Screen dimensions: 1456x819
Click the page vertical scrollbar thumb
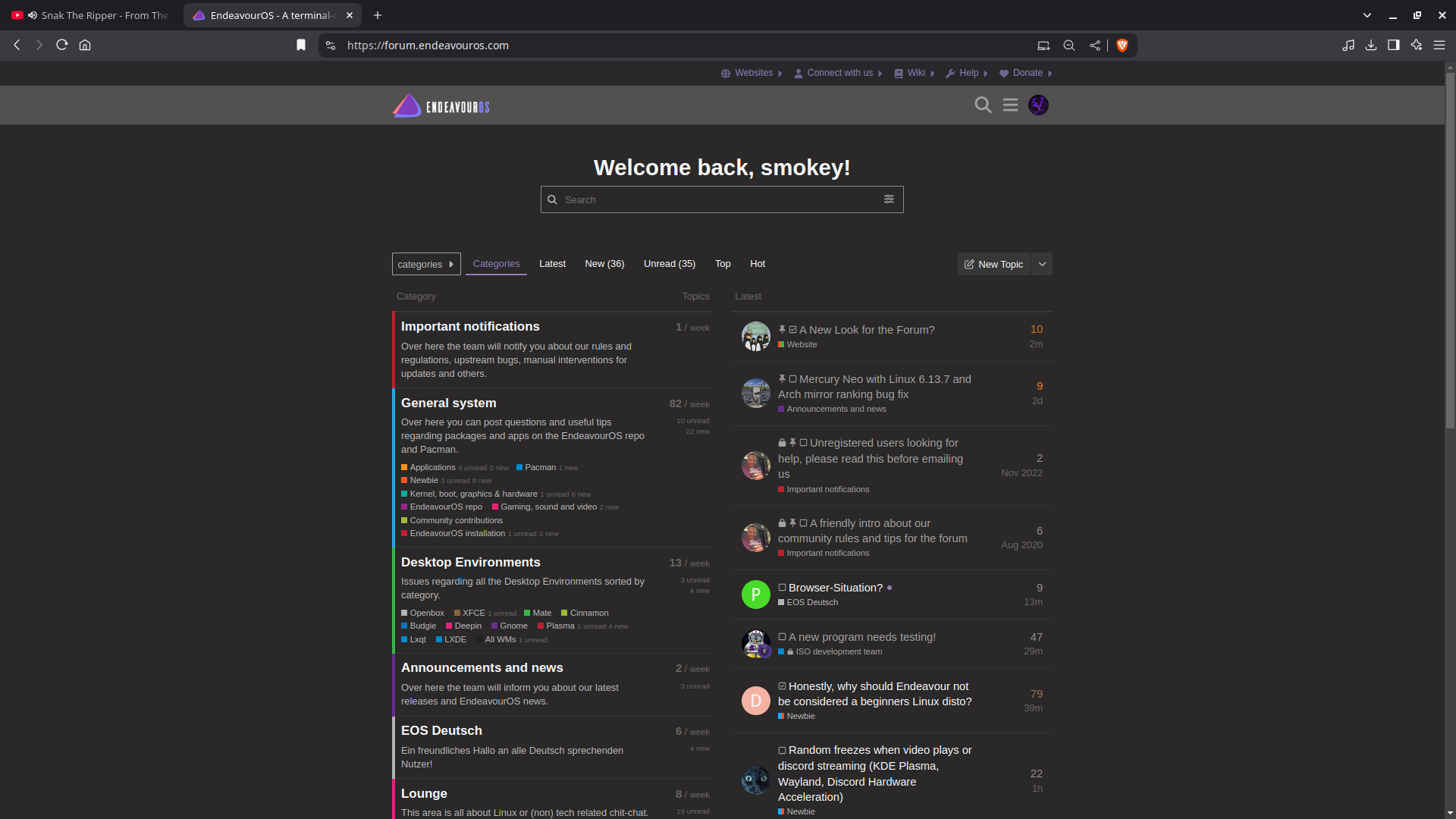1450,250
